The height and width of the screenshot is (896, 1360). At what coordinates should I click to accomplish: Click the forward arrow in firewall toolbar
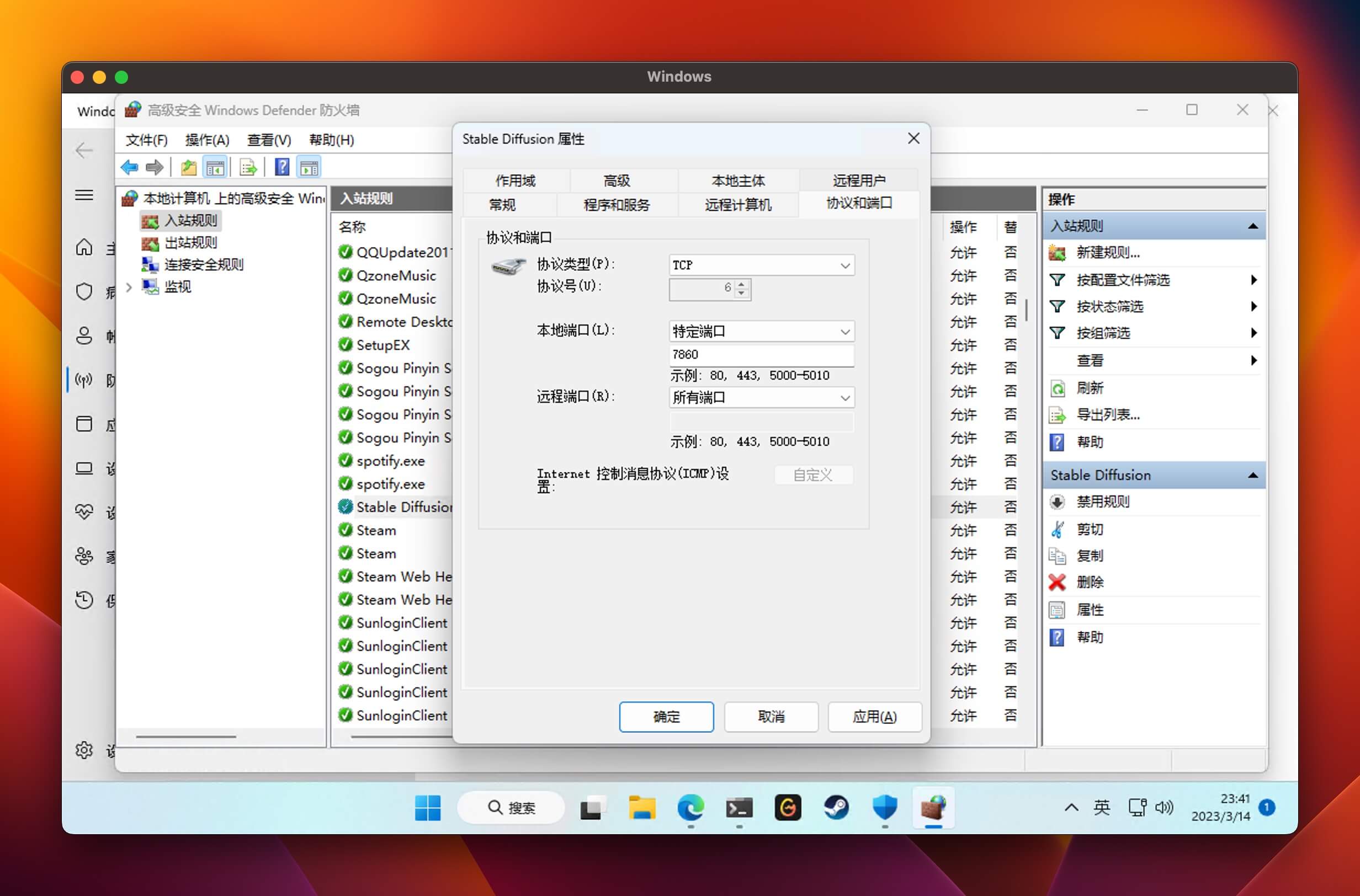[155, 167]
